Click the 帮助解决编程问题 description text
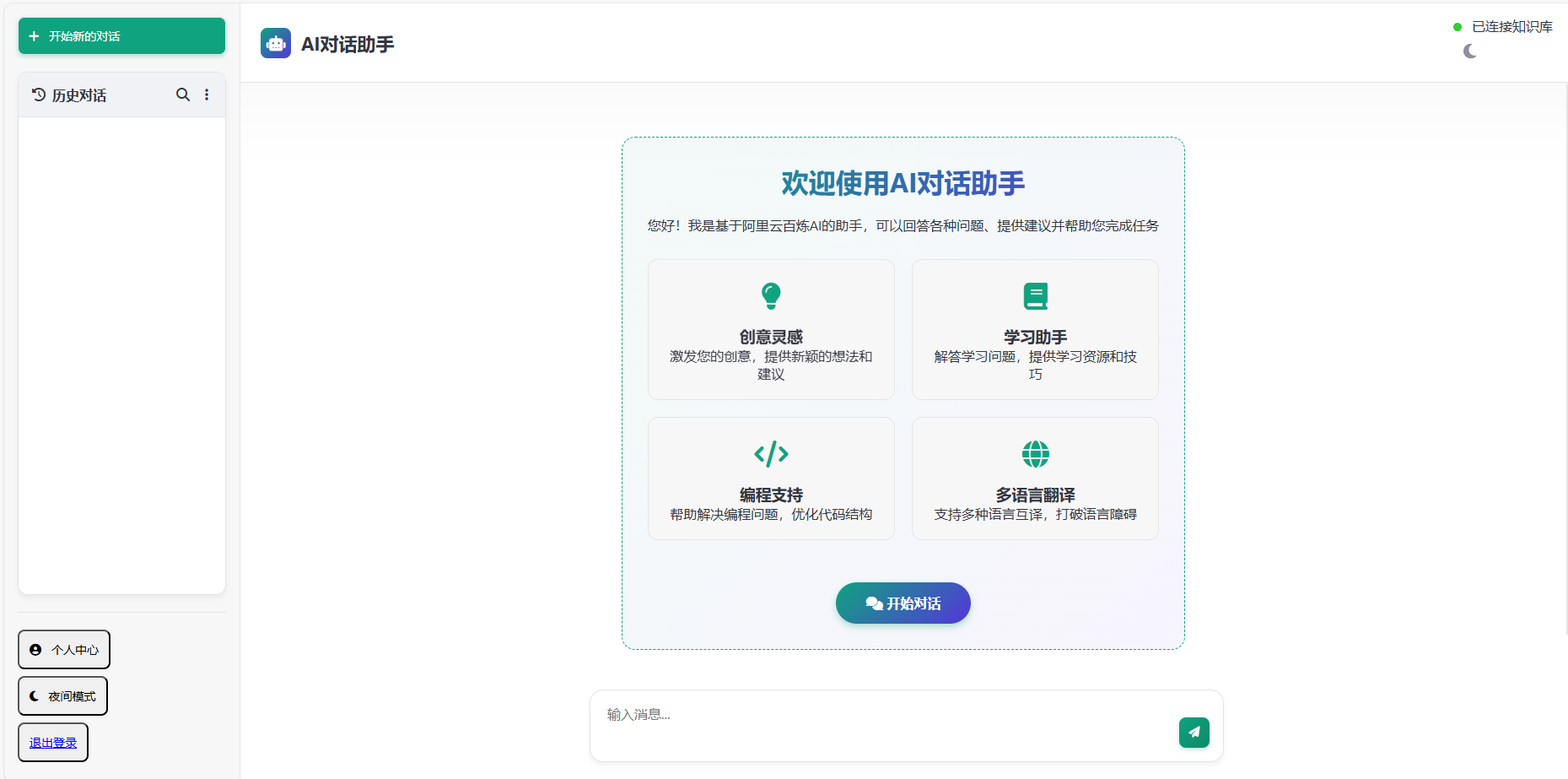 coord(771,514)
